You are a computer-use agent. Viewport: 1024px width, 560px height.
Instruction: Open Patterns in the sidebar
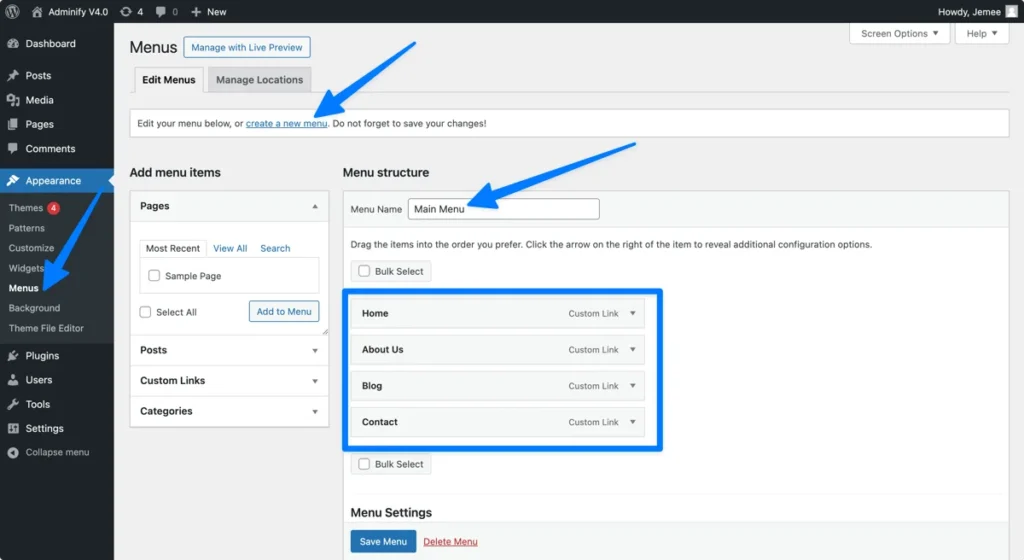(27, 228)
